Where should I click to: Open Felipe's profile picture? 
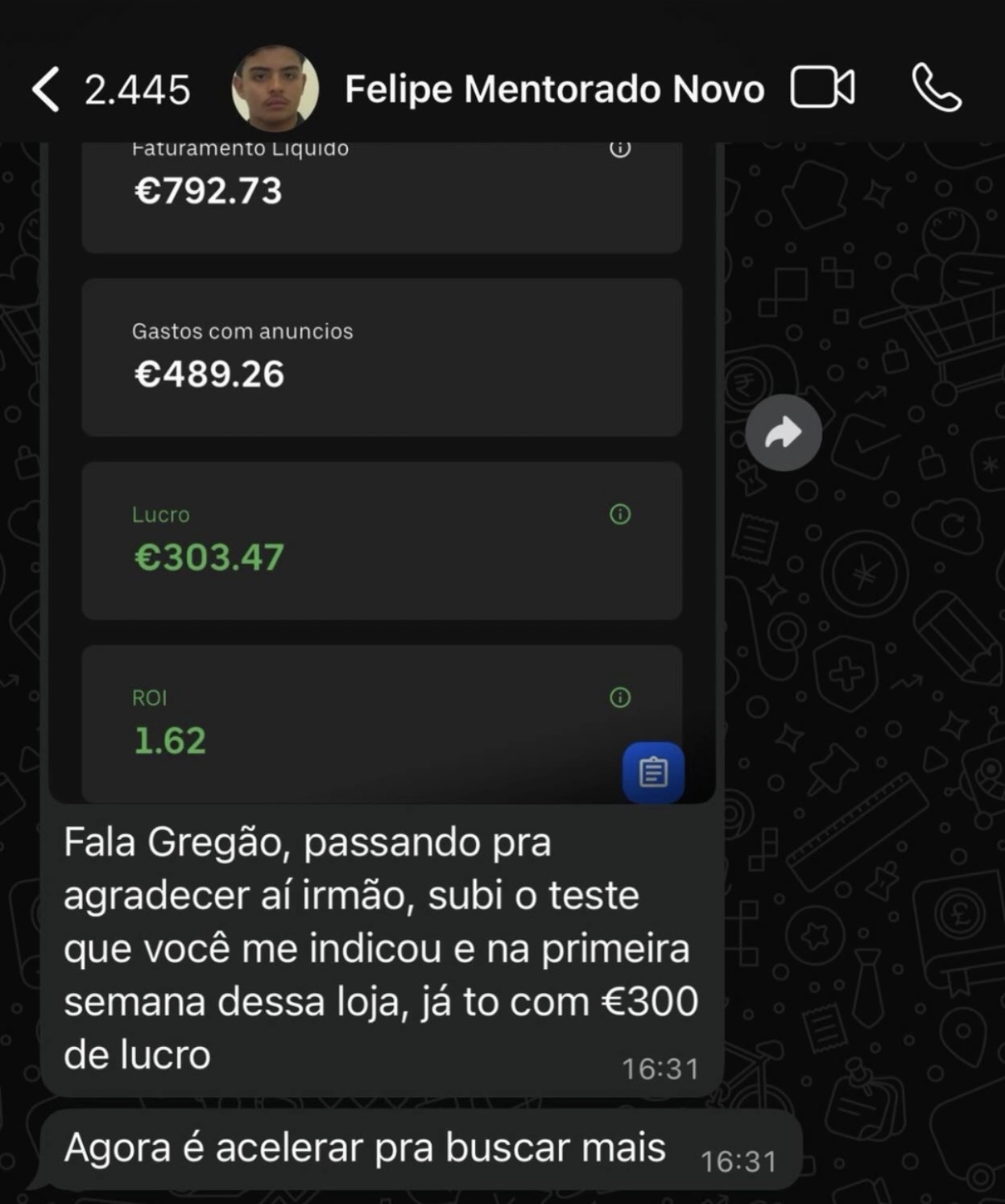tap(275, 89)
